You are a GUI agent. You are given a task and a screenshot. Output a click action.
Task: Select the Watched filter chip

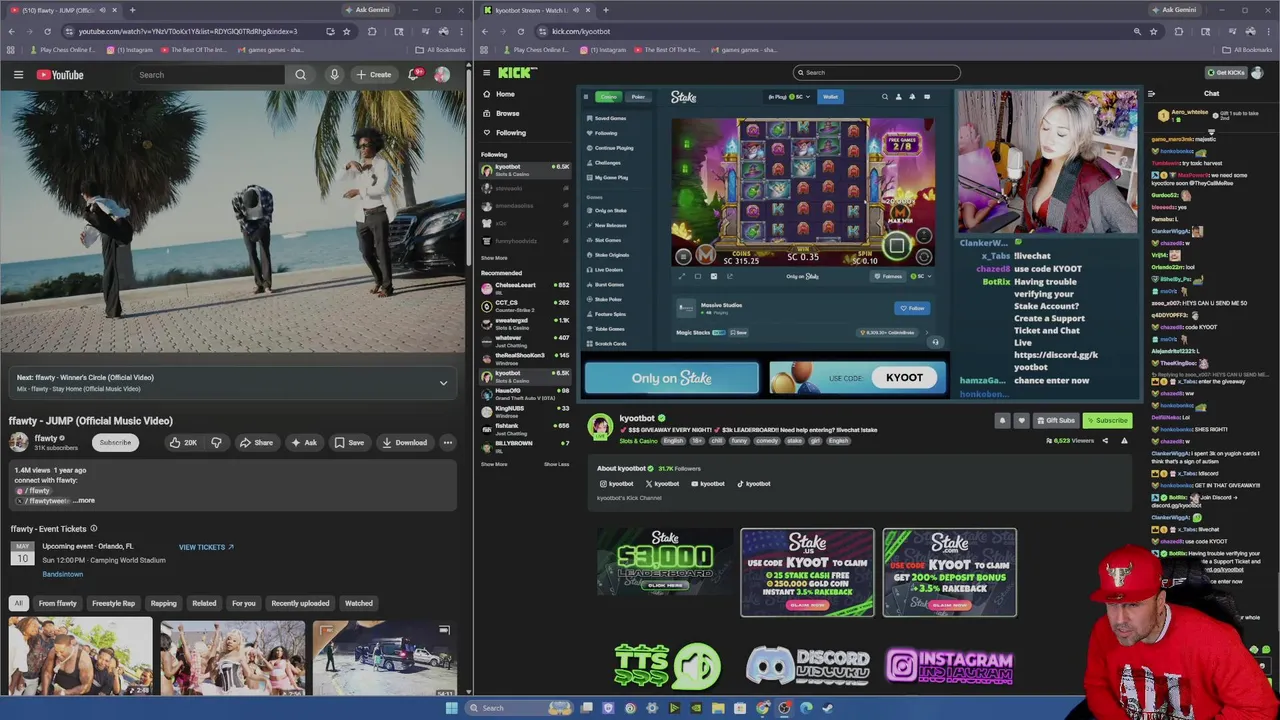pyautogui.click(x=359, y=603)
